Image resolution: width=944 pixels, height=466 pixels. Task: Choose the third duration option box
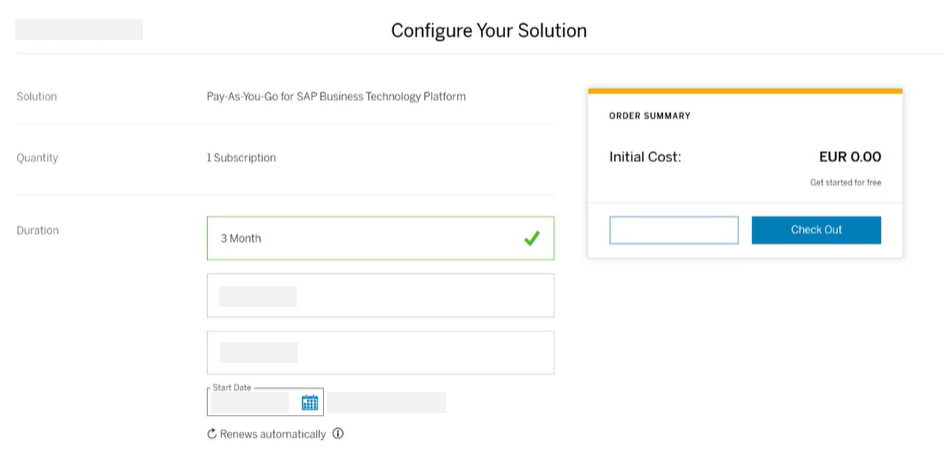(380, 352)
